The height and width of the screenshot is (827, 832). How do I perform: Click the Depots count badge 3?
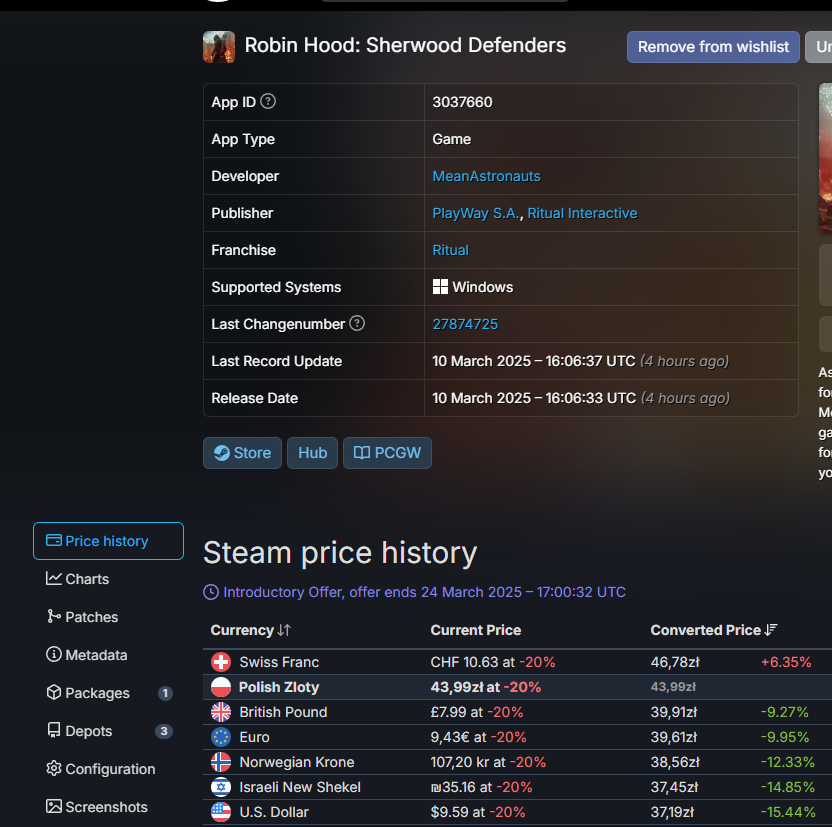[x=164, y=732]
